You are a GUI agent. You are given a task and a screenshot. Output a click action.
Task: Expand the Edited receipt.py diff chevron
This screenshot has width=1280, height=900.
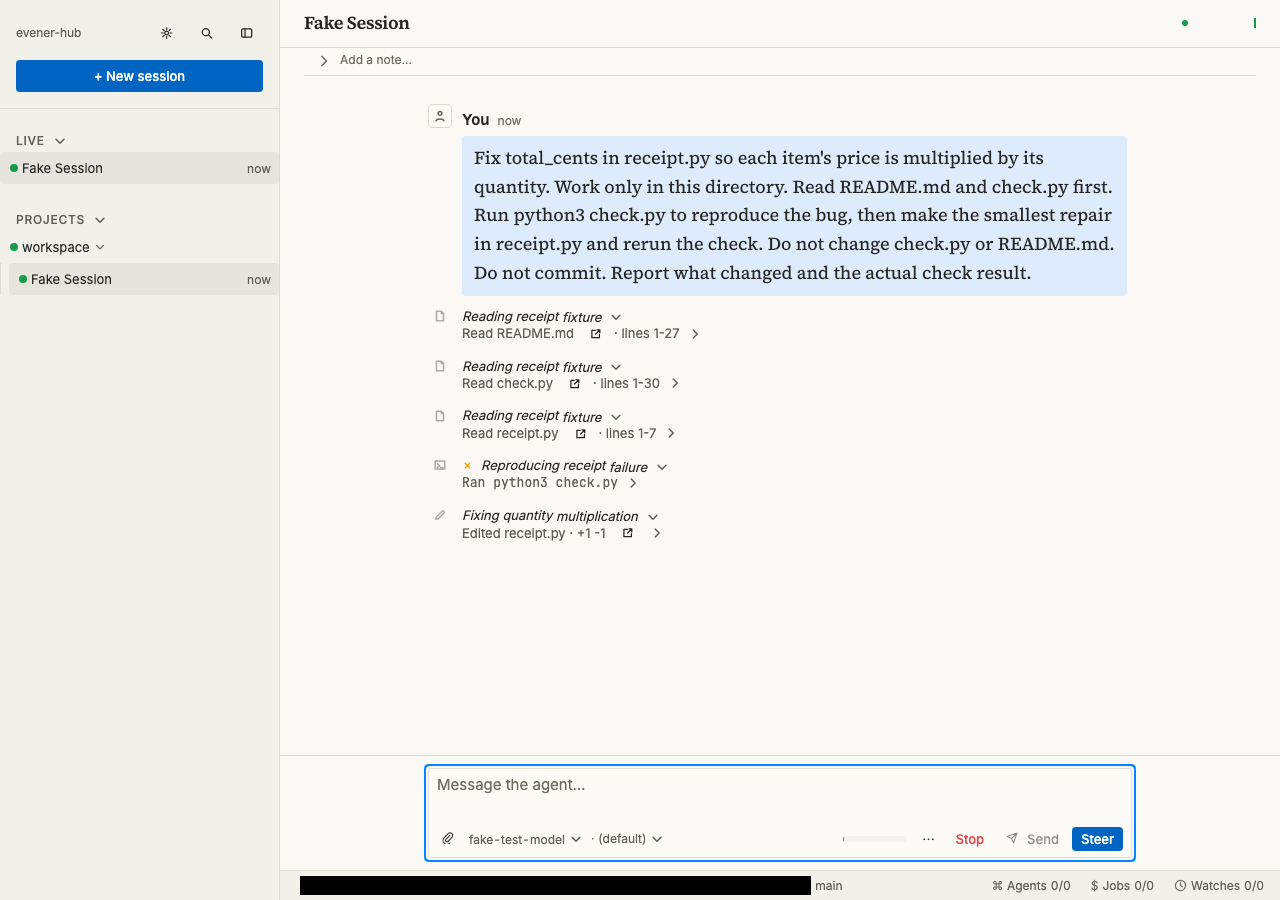[657, 534]
